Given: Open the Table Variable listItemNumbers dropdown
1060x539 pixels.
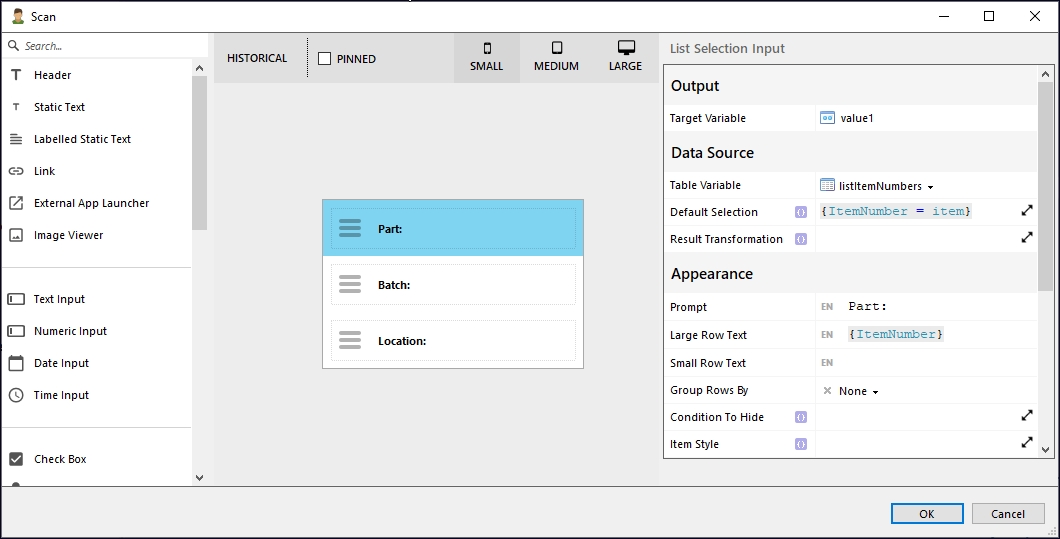Looking at the screenshot, I should (877, 186).
